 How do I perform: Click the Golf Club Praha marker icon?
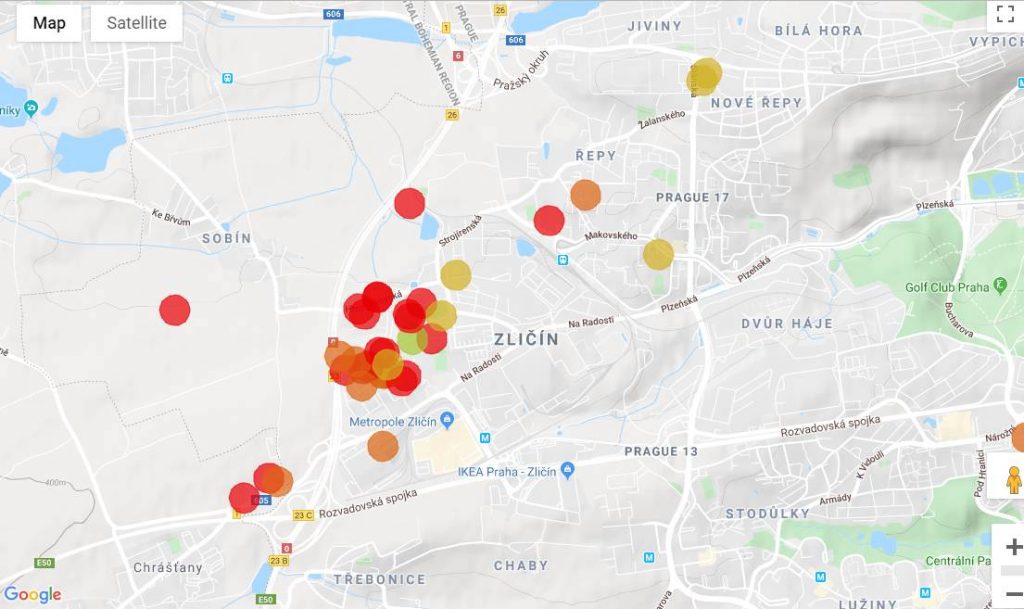click(999, 287)
